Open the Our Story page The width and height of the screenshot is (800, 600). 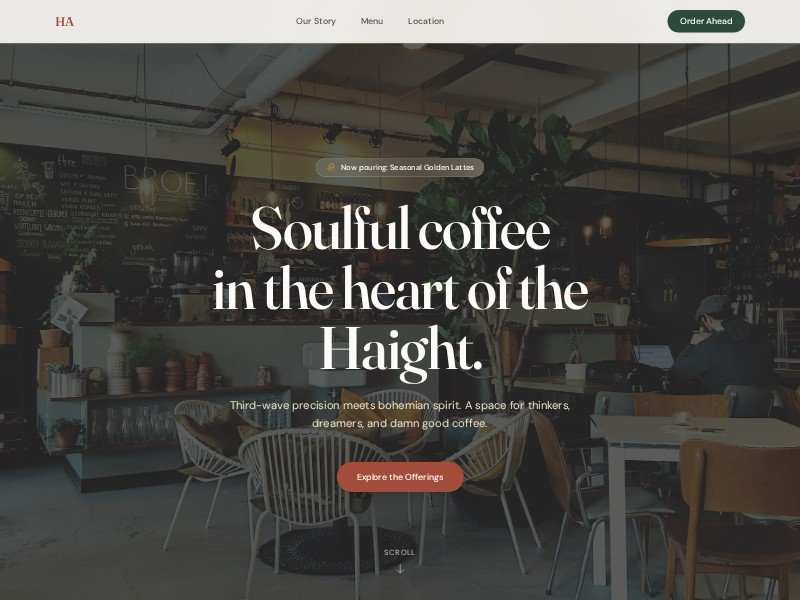coord(316,21)
